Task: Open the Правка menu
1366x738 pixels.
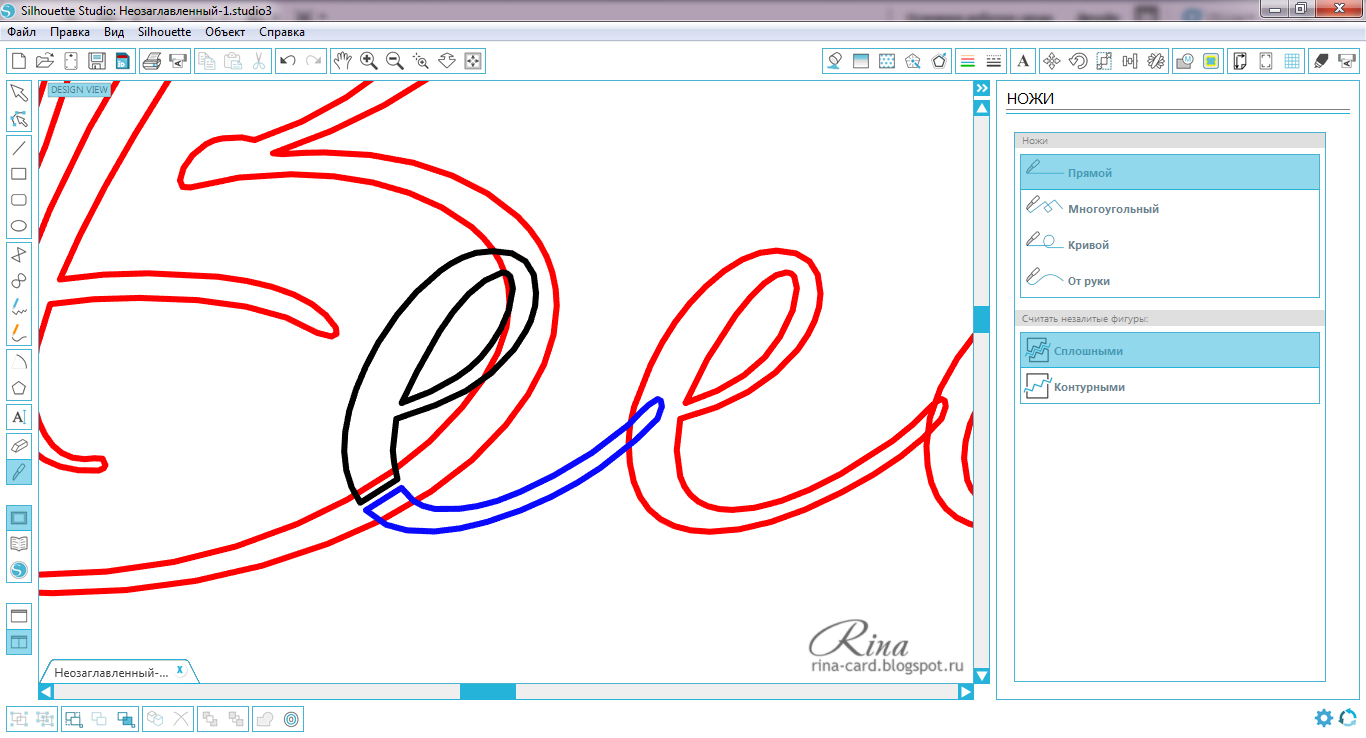Action: coord(70,32)
